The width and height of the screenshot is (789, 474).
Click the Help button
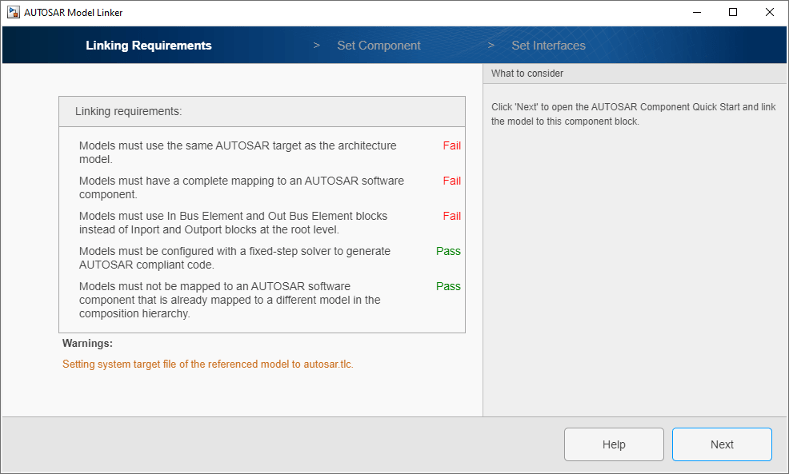coord(613,445)
